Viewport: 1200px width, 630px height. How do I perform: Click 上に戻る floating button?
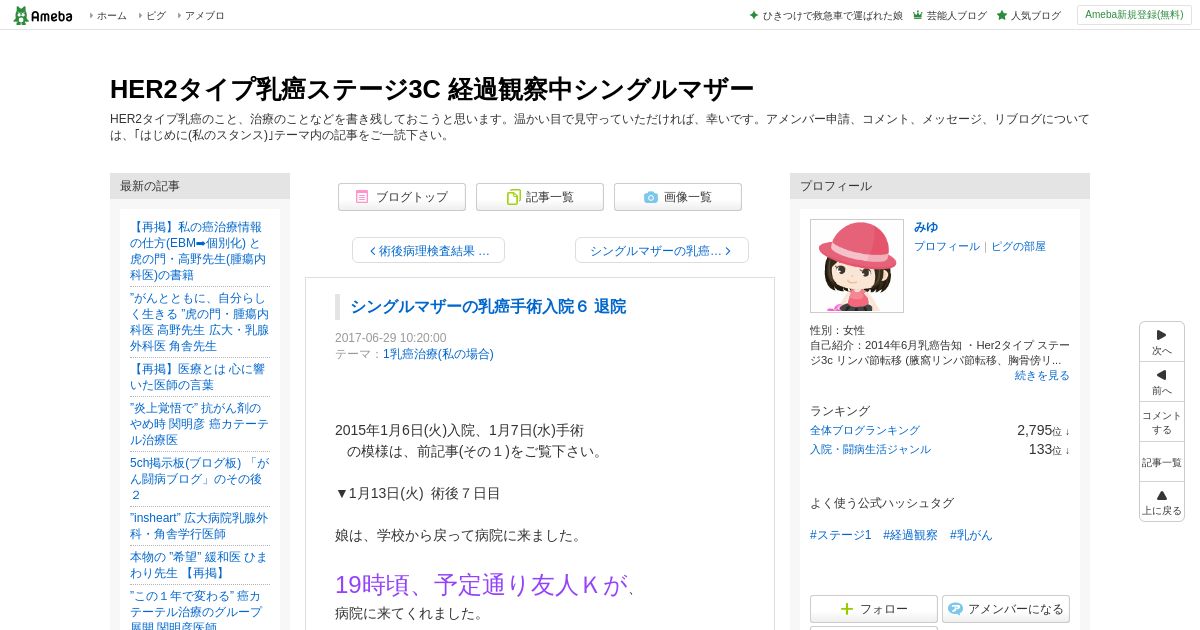point(1162,502)
